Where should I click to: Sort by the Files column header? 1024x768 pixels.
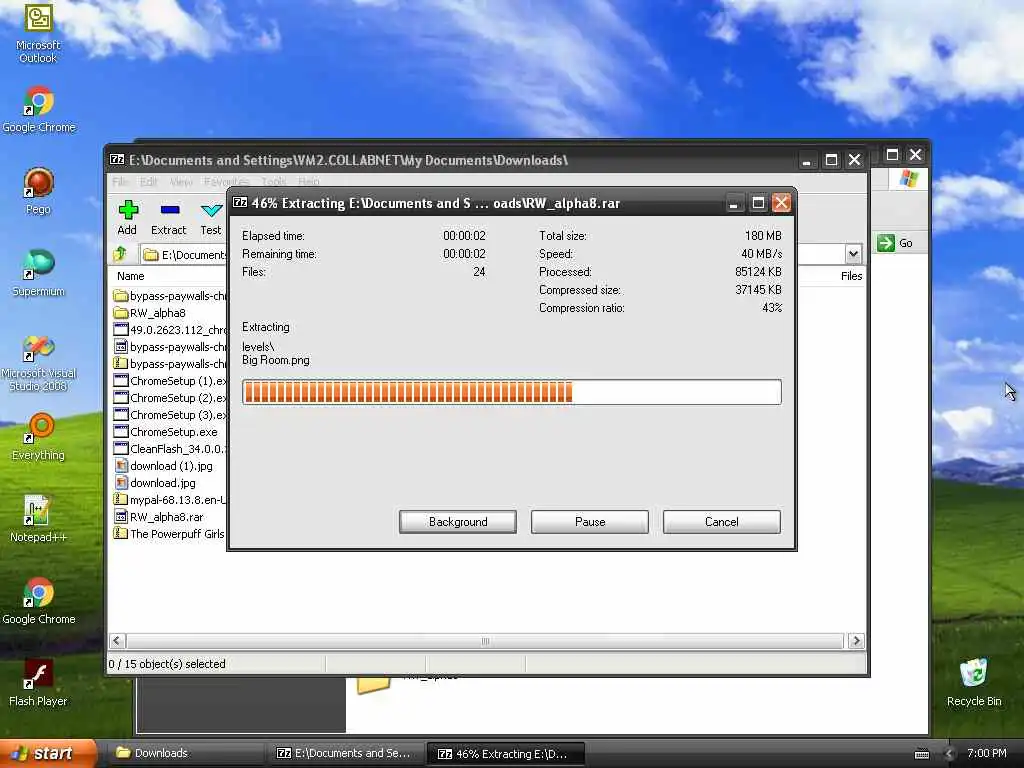pyautogui.click(x=851, y=276)
